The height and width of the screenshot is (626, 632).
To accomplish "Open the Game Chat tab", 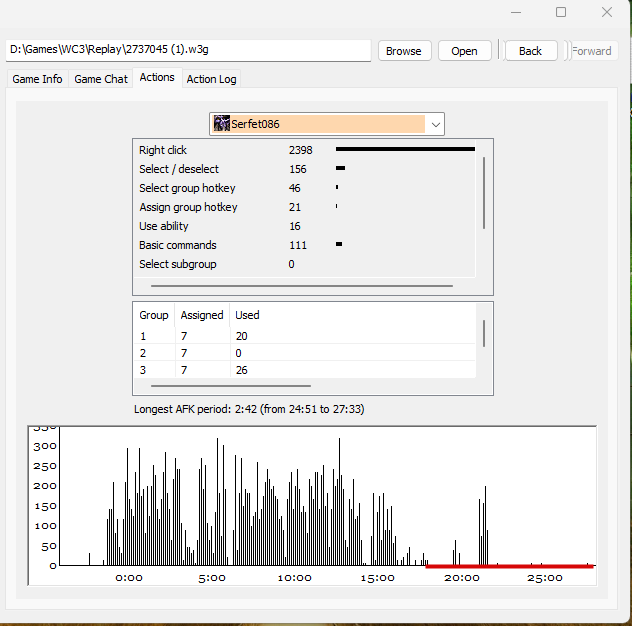I will pyautogui.click(x=101, y=79).
